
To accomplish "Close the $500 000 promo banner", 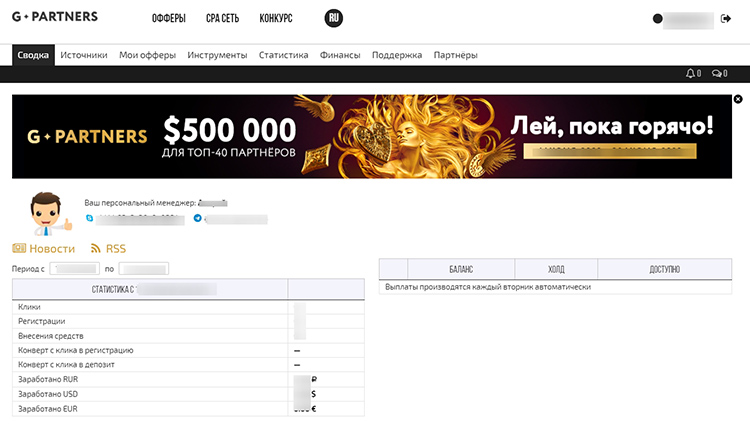I will [738, 99].
